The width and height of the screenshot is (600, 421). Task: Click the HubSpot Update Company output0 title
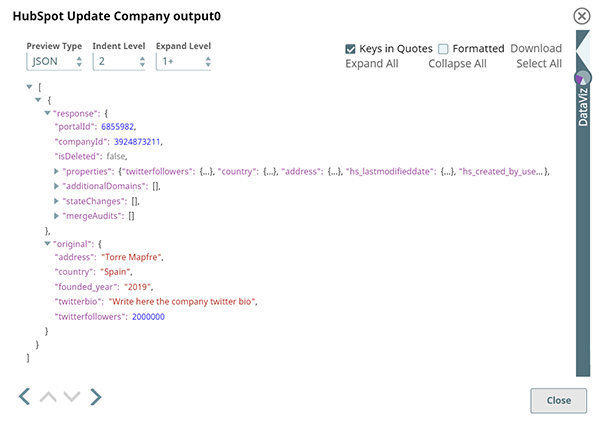[117, 16]
